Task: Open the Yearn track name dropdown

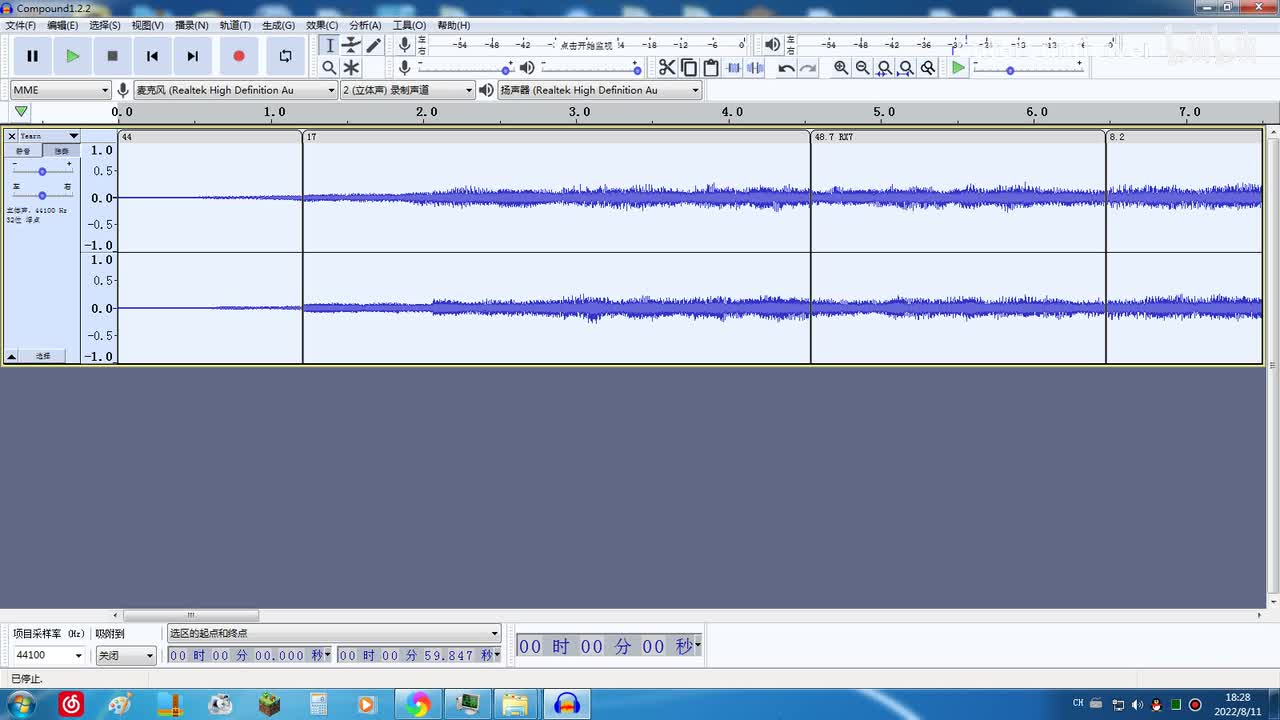Action: click(x=49, y=136)
